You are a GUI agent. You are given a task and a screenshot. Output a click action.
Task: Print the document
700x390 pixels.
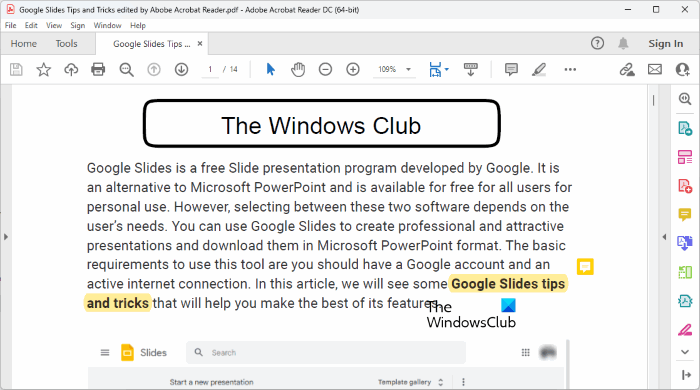pos(98,69)
